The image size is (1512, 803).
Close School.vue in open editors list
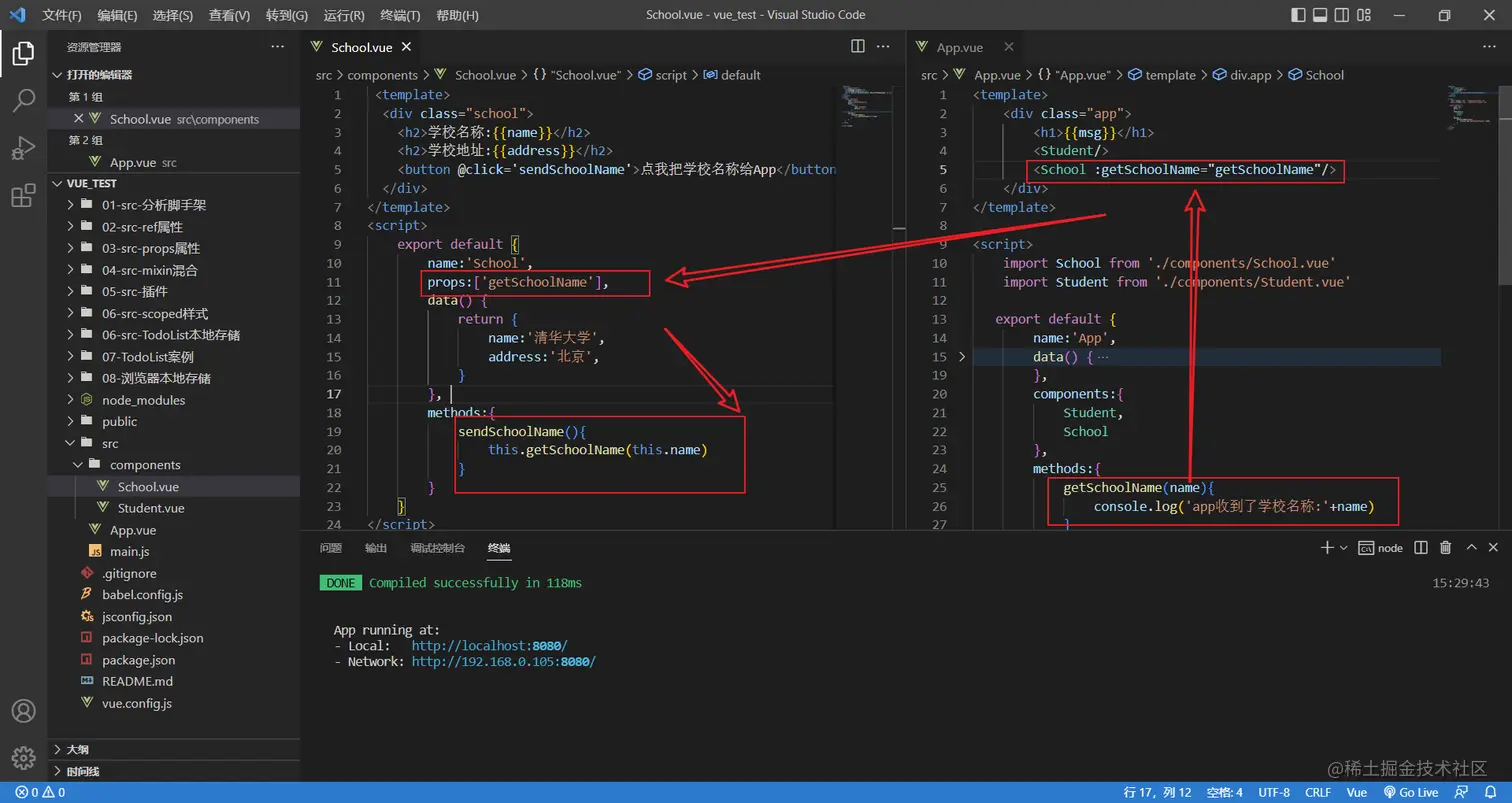(79, 119)
